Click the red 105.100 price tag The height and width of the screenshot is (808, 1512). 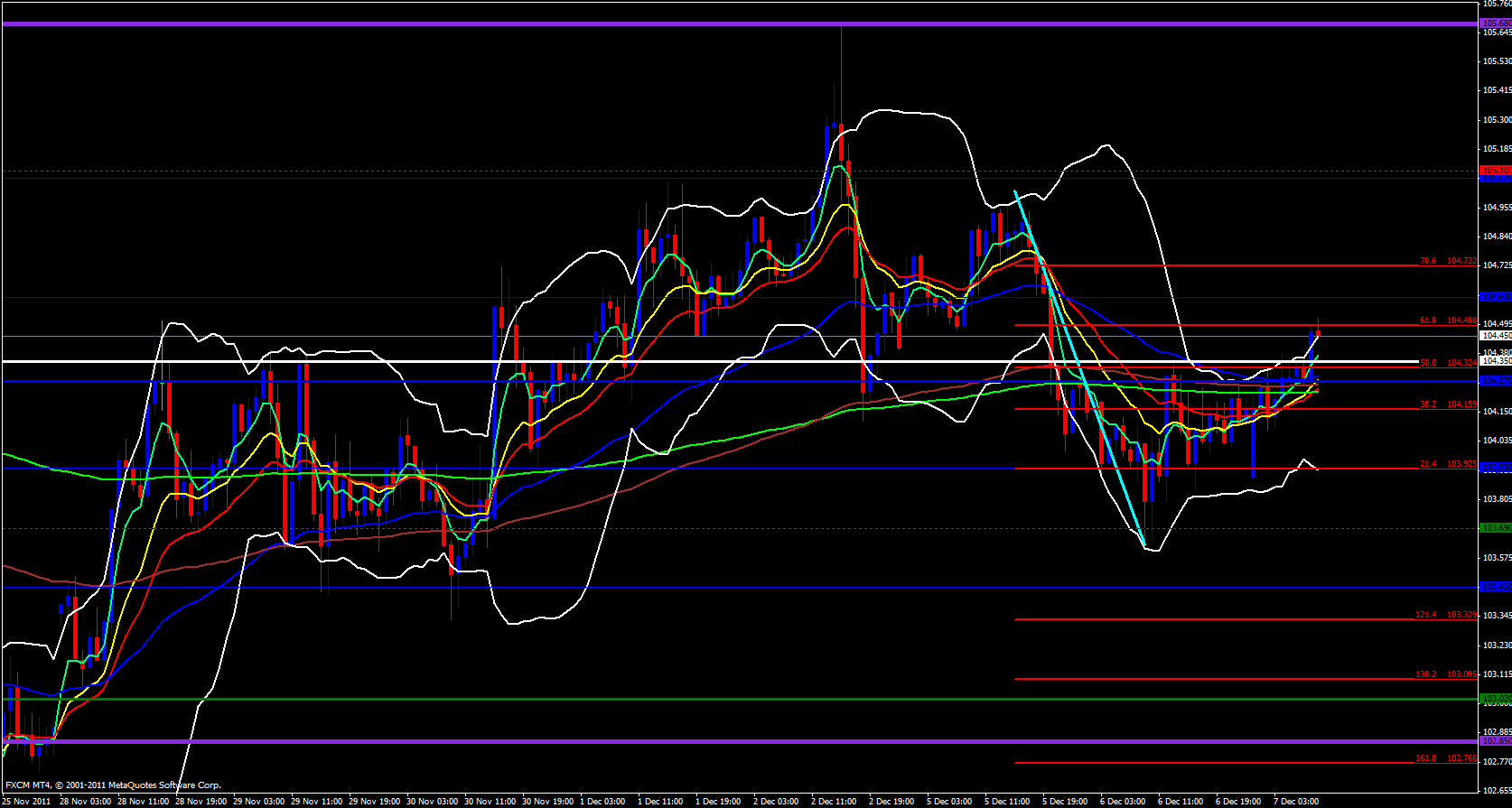point(1496,170)
